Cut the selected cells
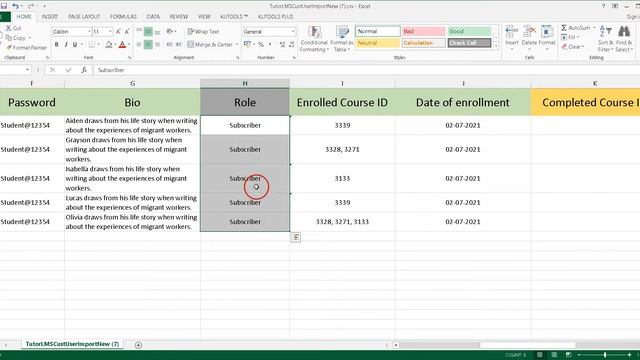This screenshot has width=640, height=360. [13, 28]
